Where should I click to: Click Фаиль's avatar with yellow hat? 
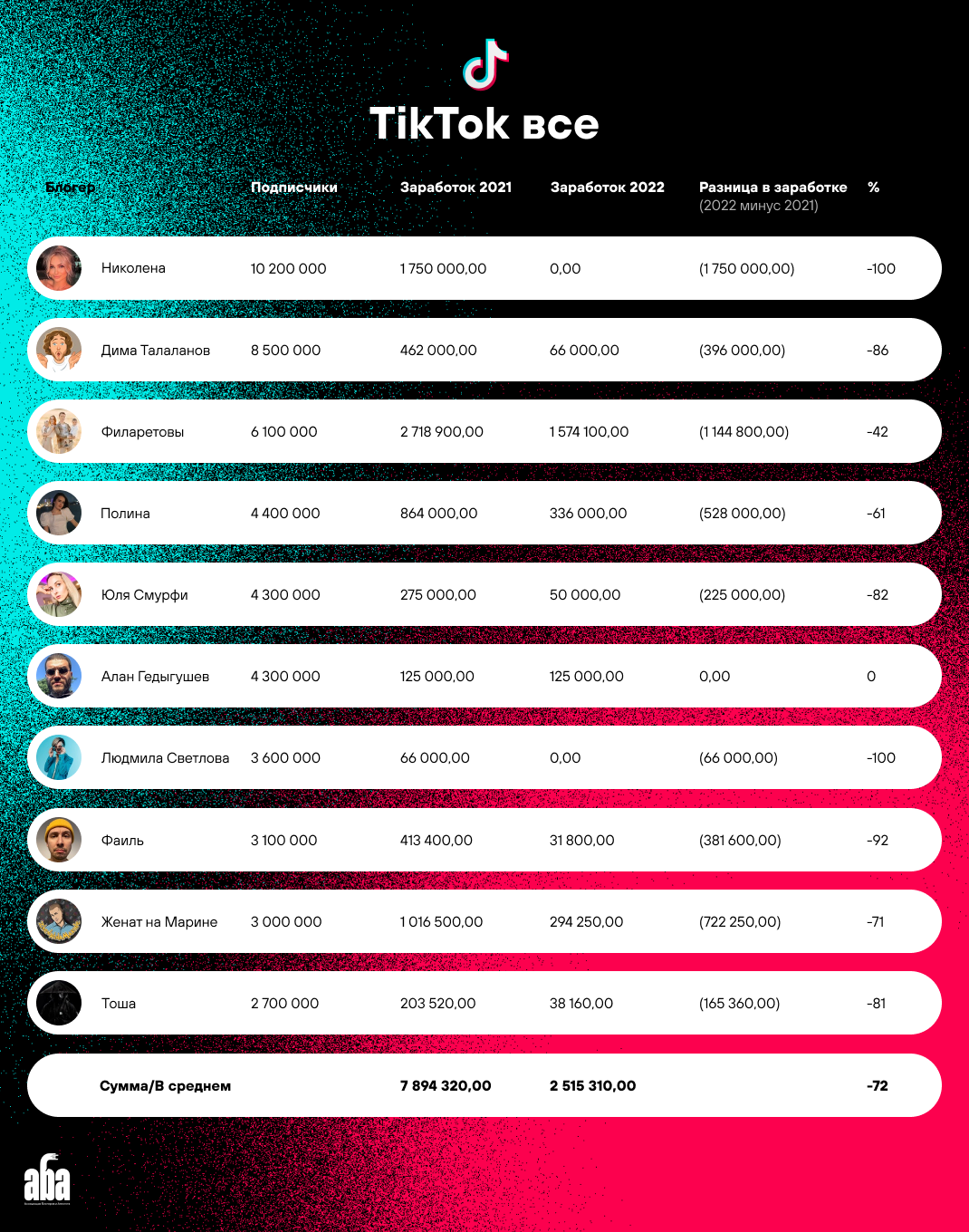(x=59, y=840)
